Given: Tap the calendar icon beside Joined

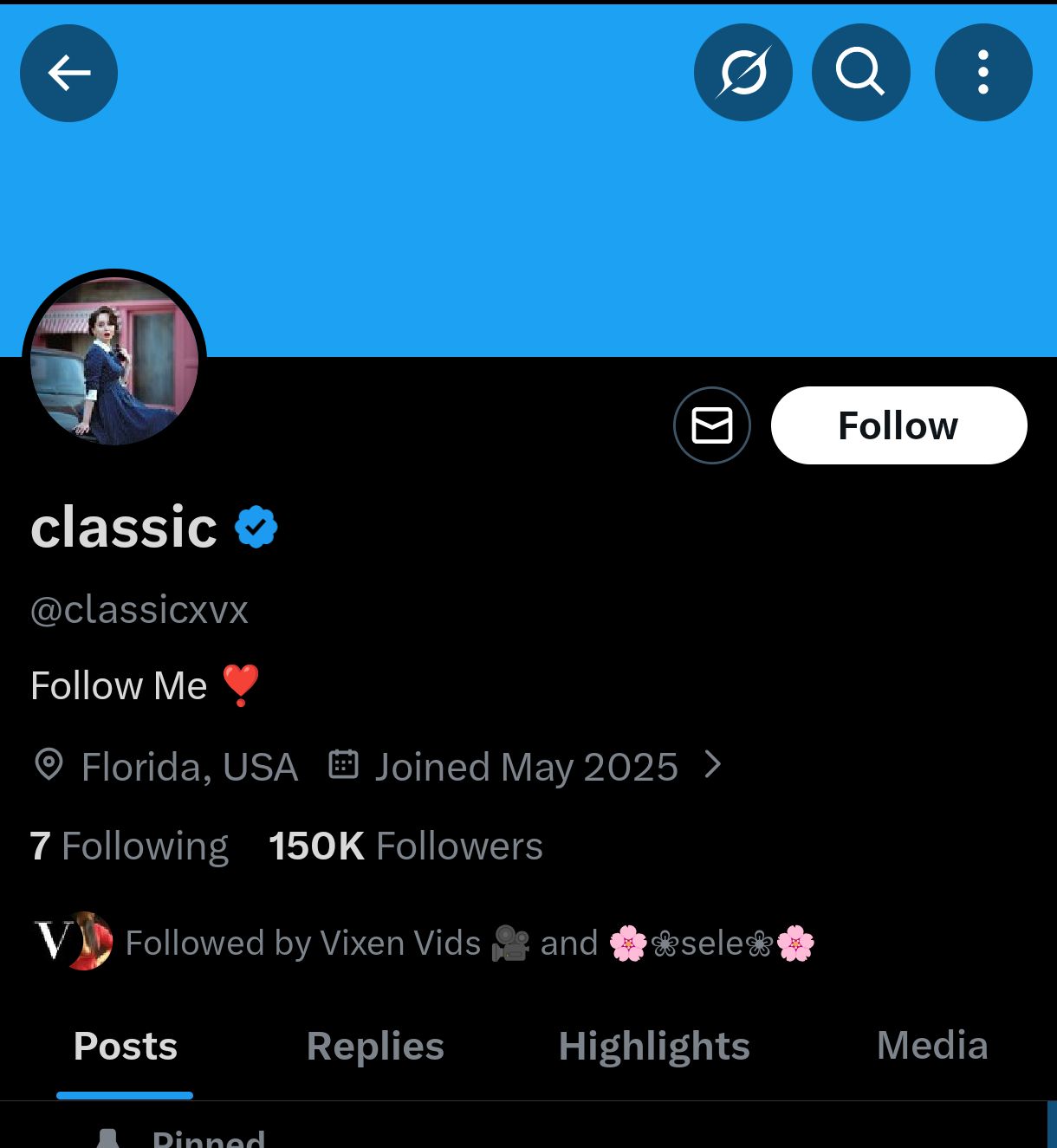Looking at the screenshot, I should [343, 764].
